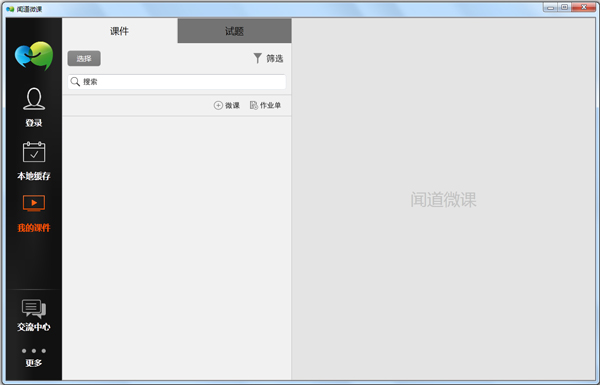Viewport: 600px width, 385px height.
Task: Focus the 搜索 search field
Action: [177, 82]
